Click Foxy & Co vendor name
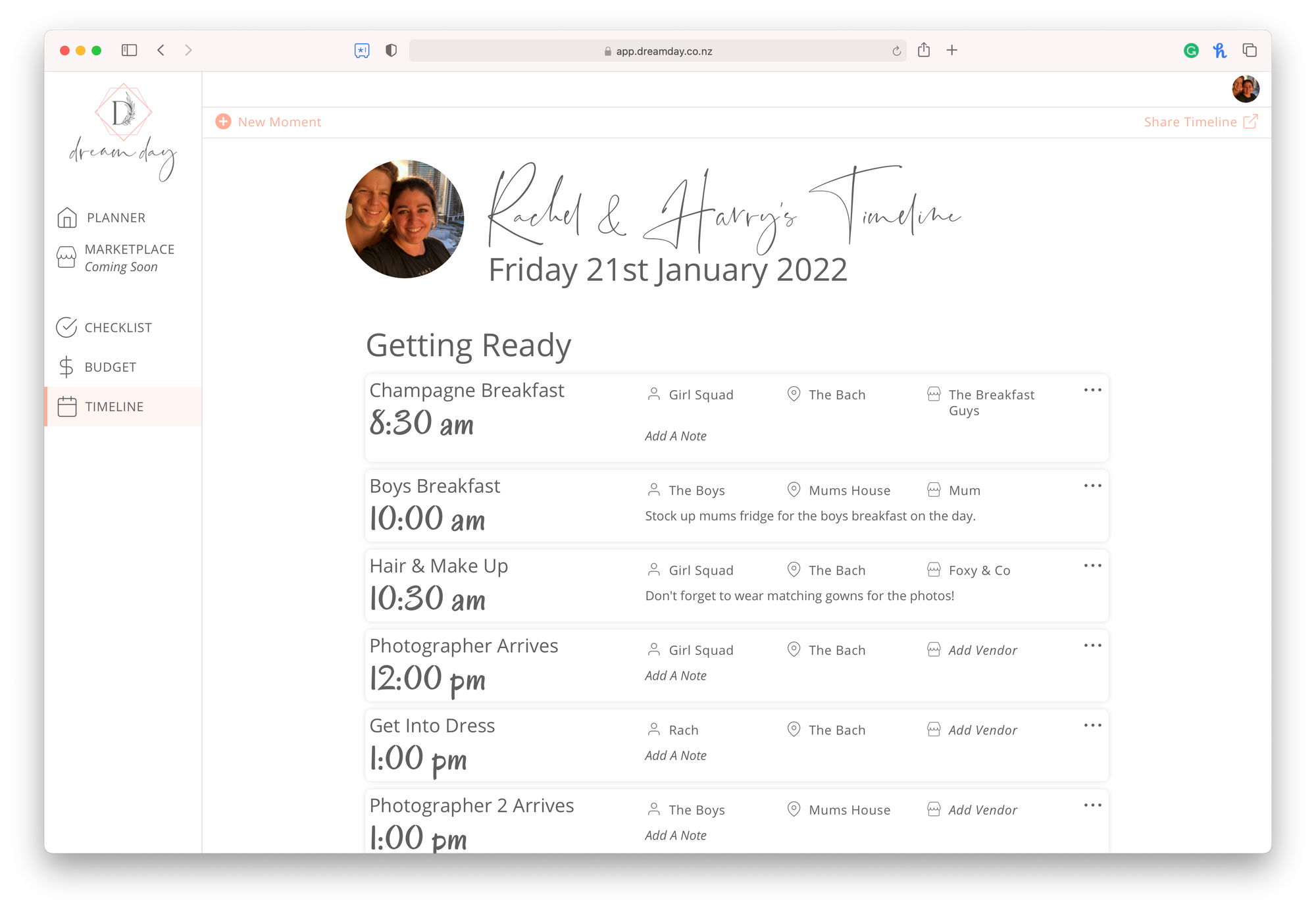 pos(979,570)
